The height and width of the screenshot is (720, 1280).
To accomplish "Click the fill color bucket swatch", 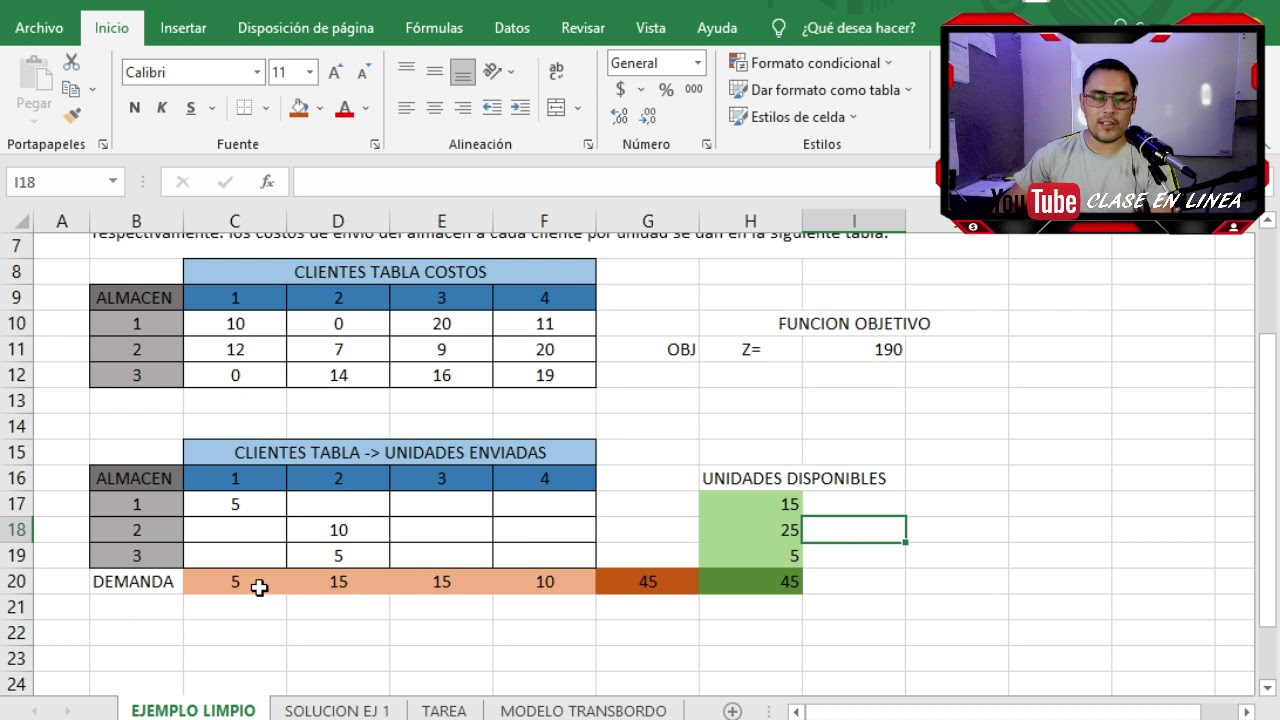I will tap(298, 108).
